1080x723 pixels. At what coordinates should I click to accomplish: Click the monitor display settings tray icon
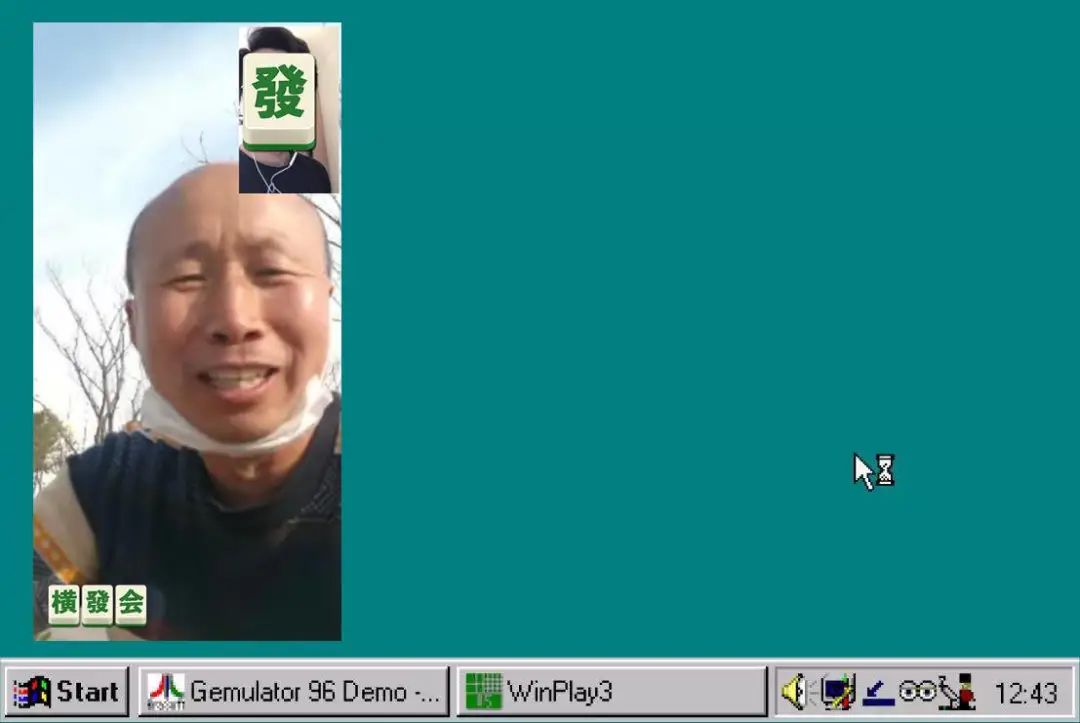[x=838, y=691]
